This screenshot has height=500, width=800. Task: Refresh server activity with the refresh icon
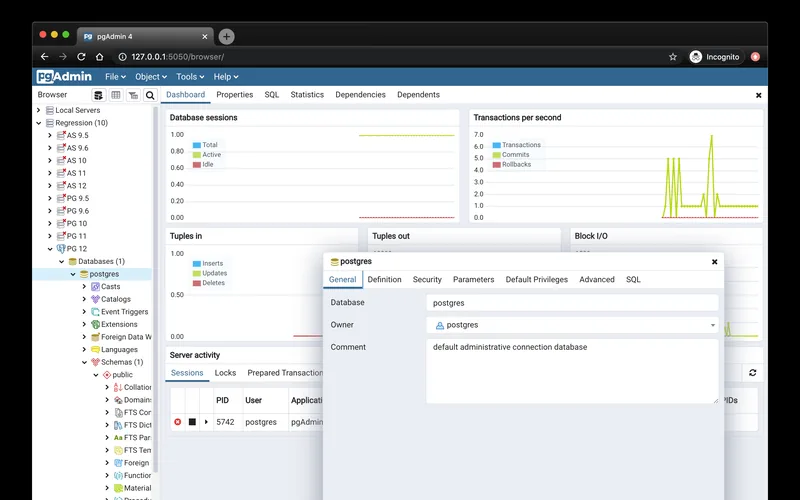pos(753,373)
